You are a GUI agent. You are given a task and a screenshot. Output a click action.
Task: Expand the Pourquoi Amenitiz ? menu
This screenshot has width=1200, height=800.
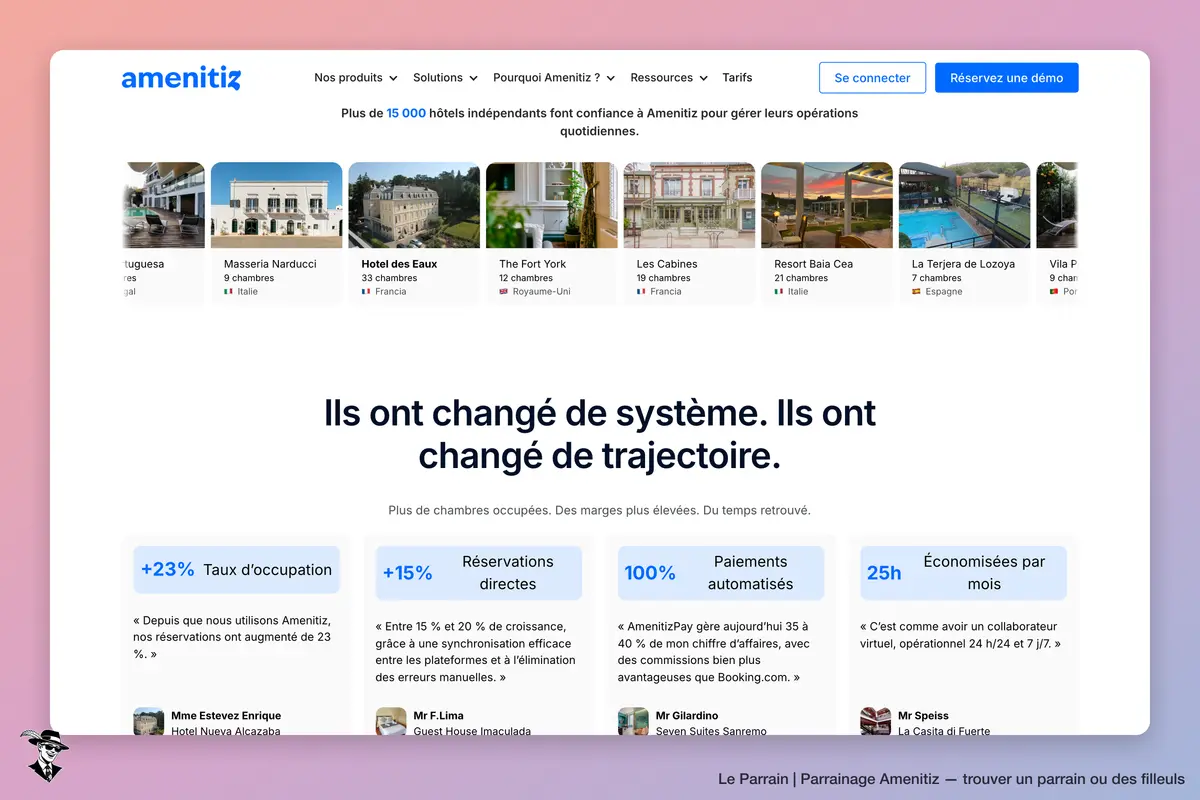[x=554, y=78]
